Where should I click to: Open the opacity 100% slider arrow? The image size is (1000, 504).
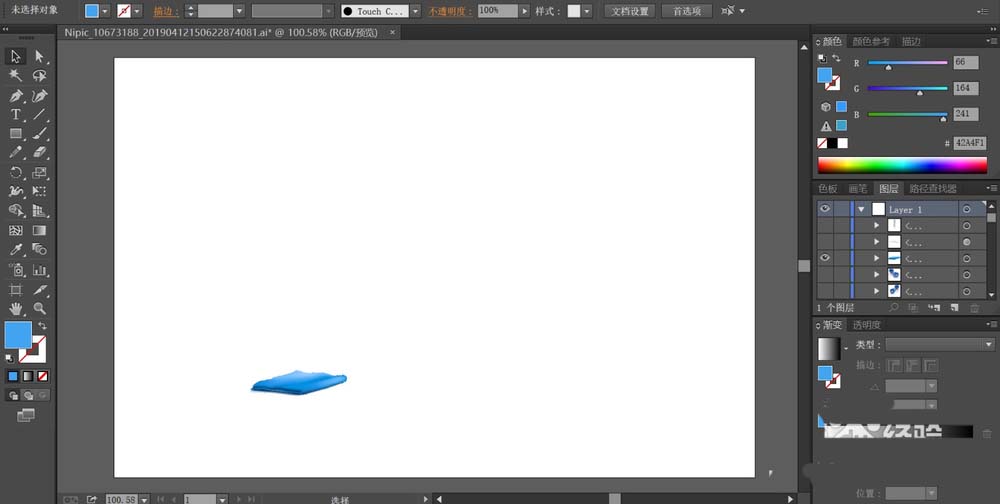[524, 11]
